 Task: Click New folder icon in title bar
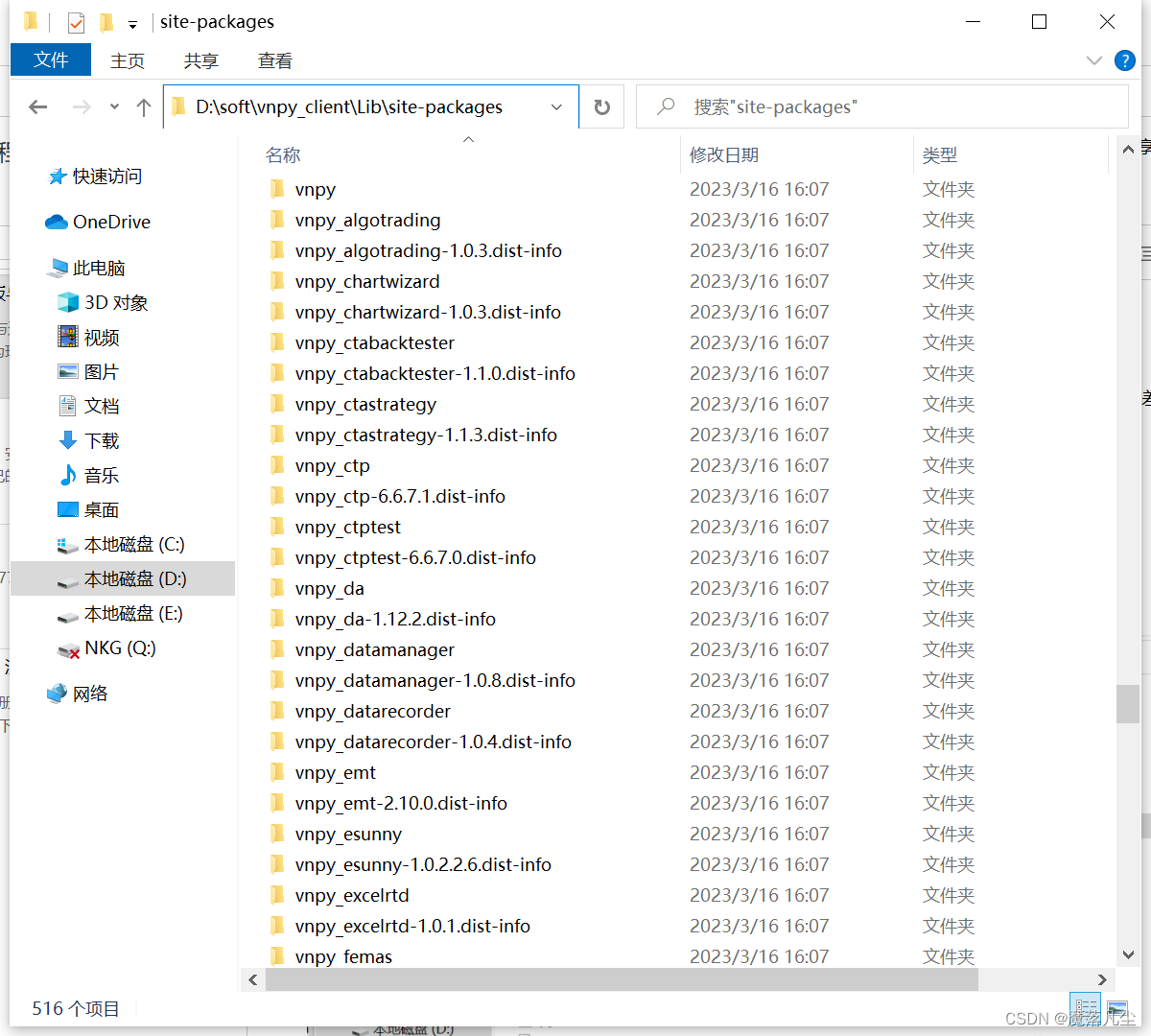[x=106, y=22]
